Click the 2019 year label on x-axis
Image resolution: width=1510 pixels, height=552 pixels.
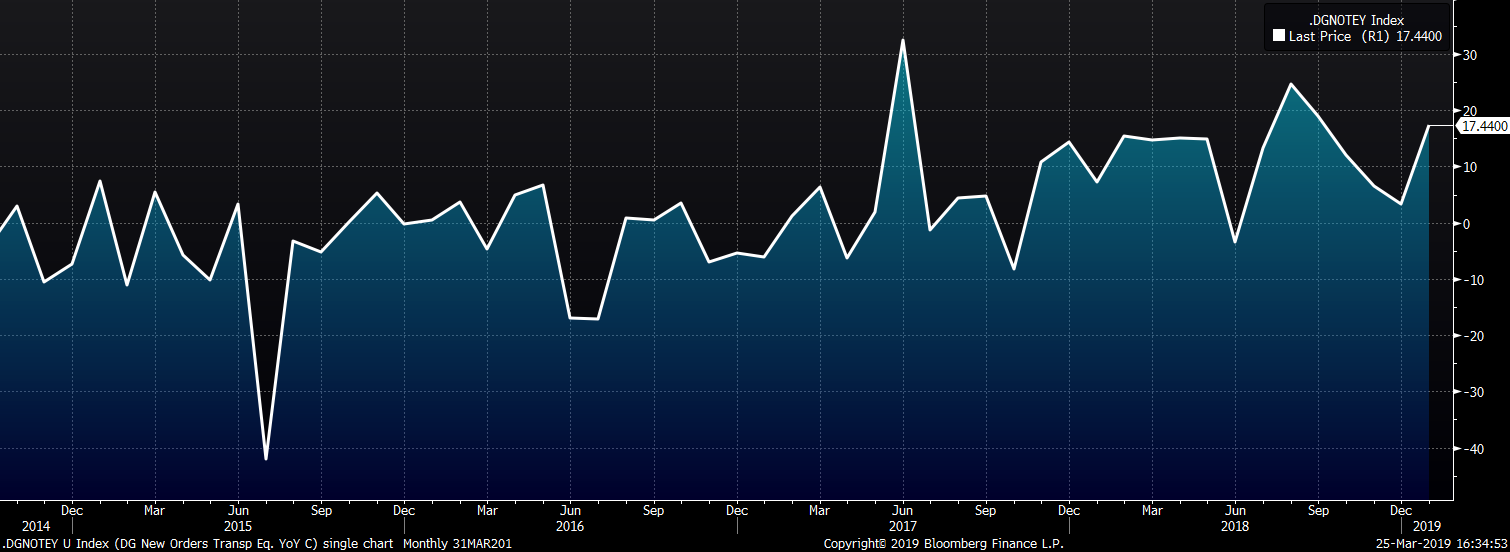(x=1428, y=526)
